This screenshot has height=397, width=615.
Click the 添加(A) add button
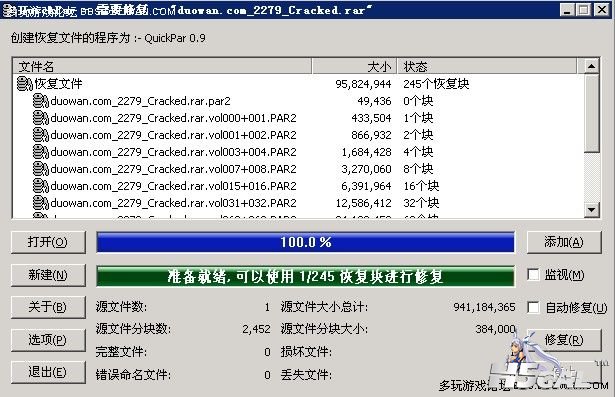564,242
